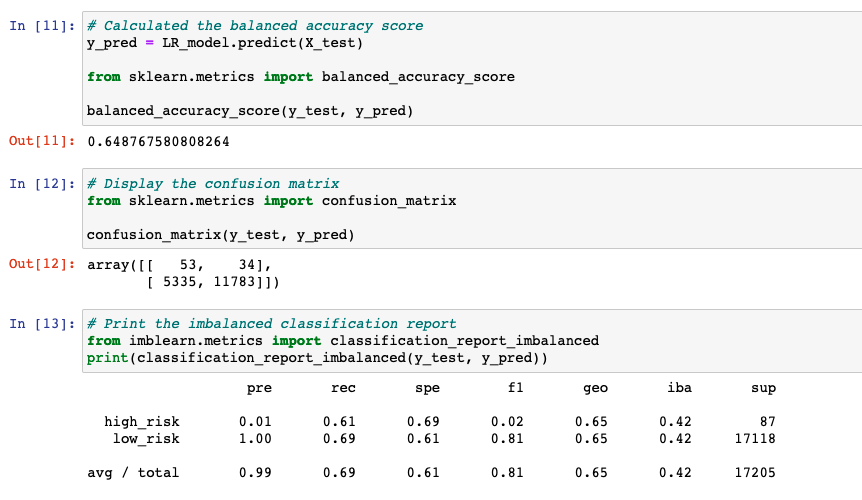Click the 'pre' column header
This screenshot has height=500, width=862.
[x=259, y=388]
